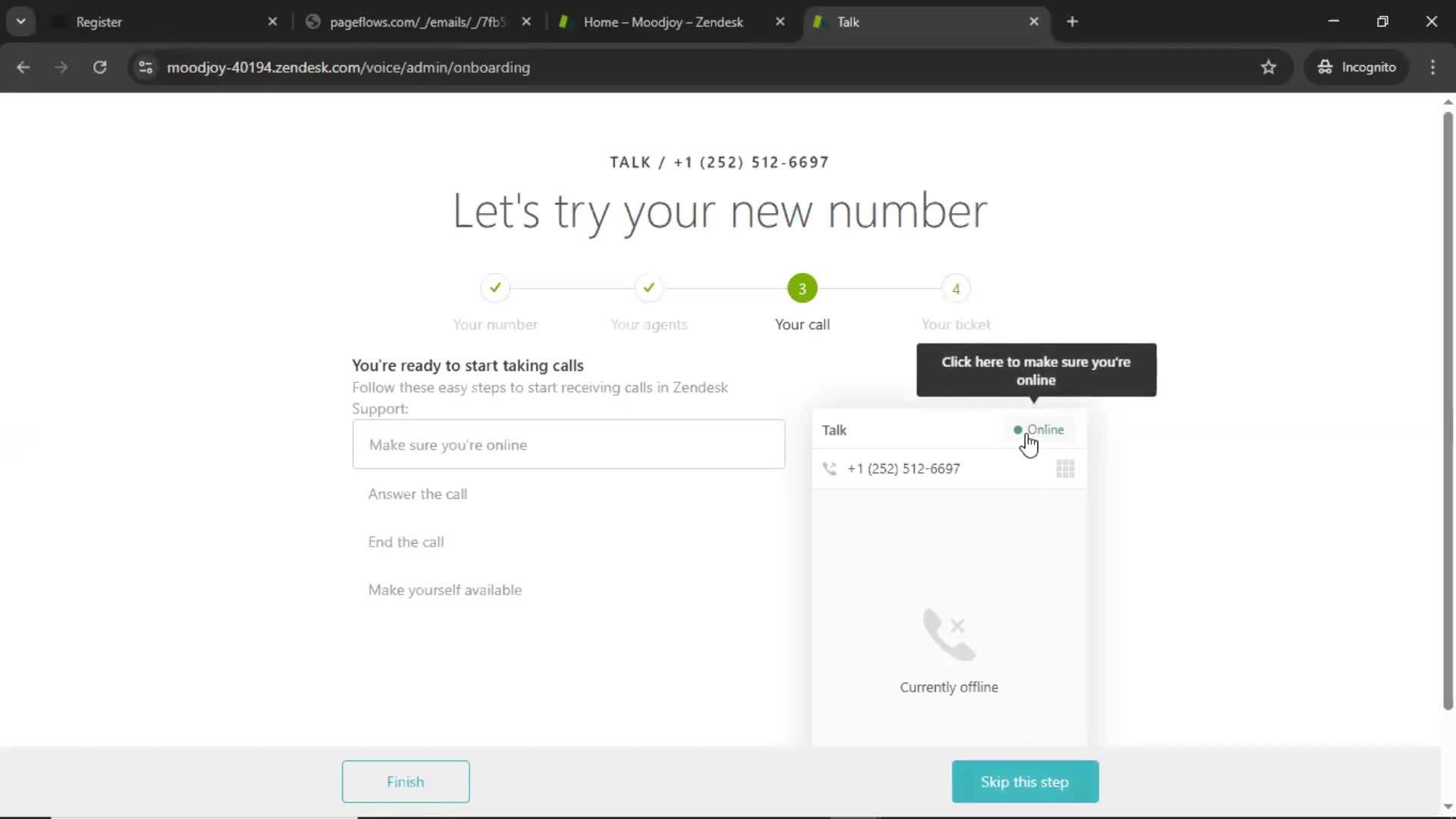This screenshot has height=819, width=1456.
Task: Bookmark this page with the star icon
Action: pos(1269,67)
